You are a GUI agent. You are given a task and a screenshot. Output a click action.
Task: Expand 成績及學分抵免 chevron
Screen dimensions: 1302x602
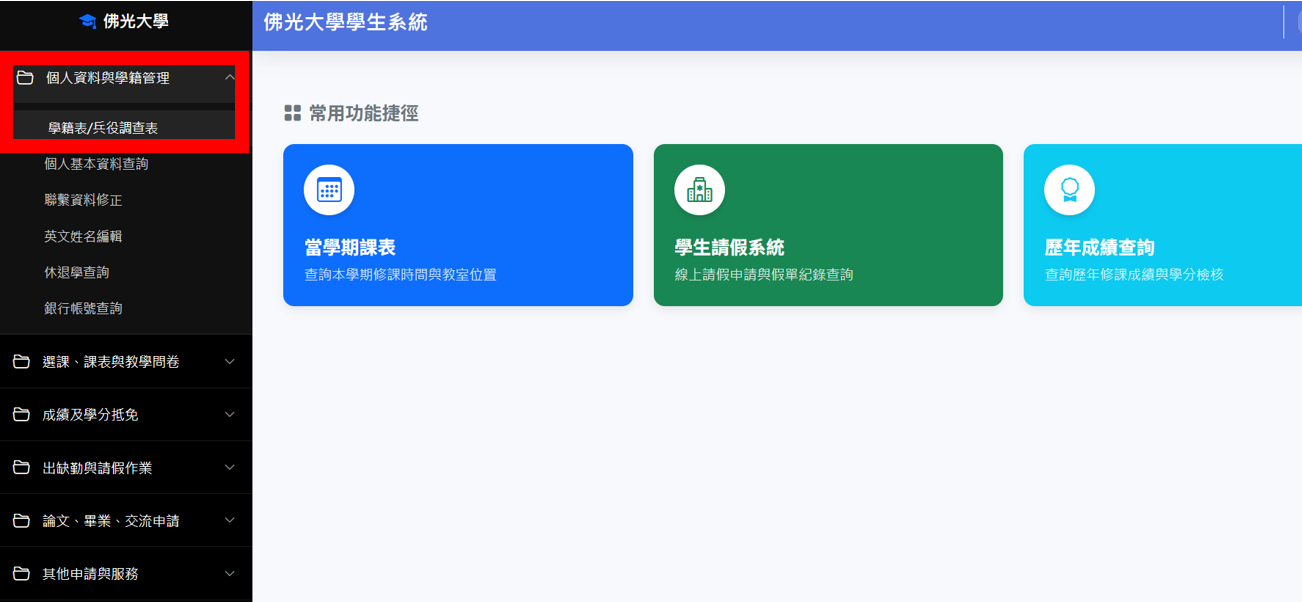(x=229, y=414)
